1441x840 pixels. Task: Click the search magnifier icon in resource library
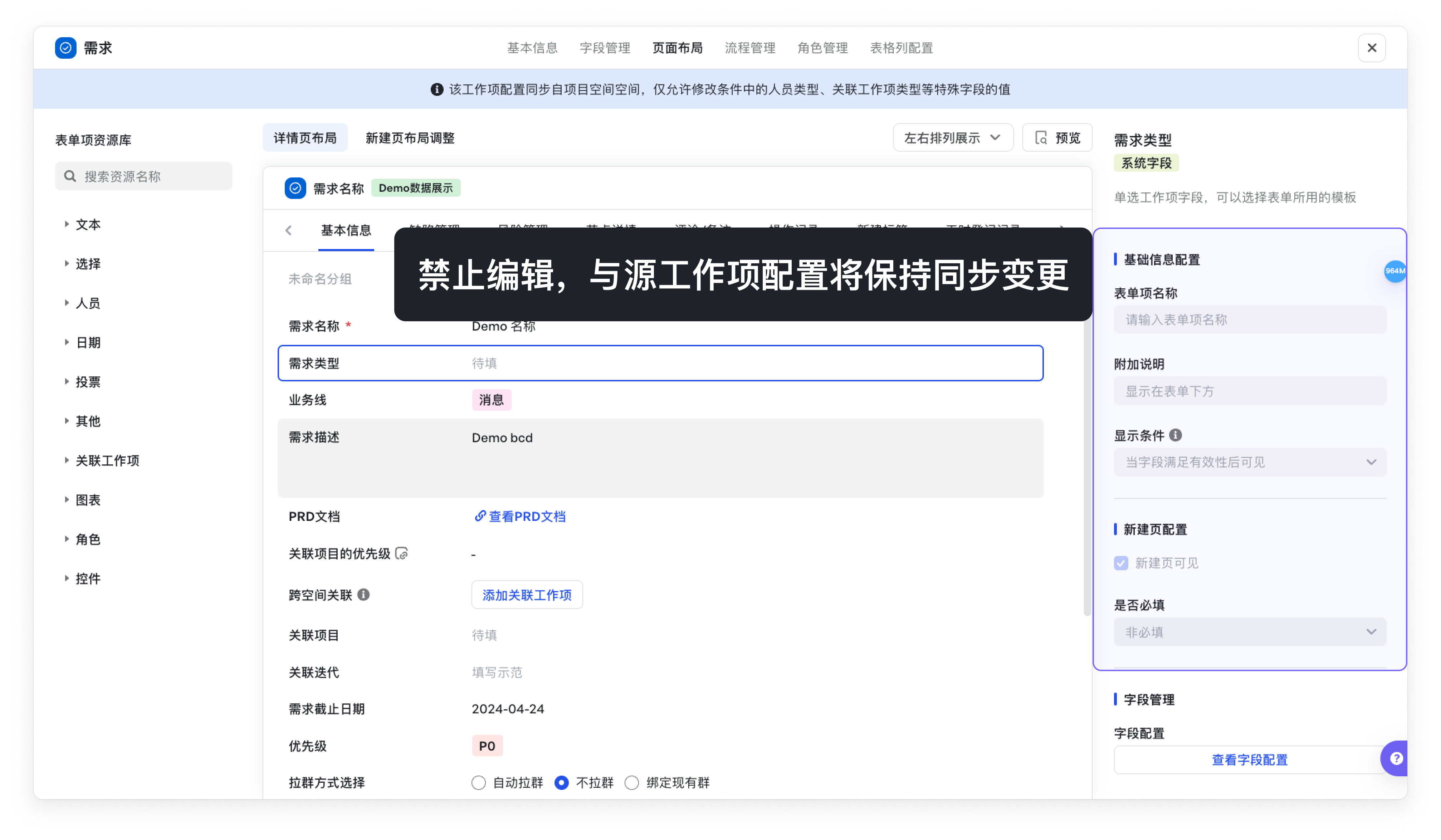[x=70, y=176]
